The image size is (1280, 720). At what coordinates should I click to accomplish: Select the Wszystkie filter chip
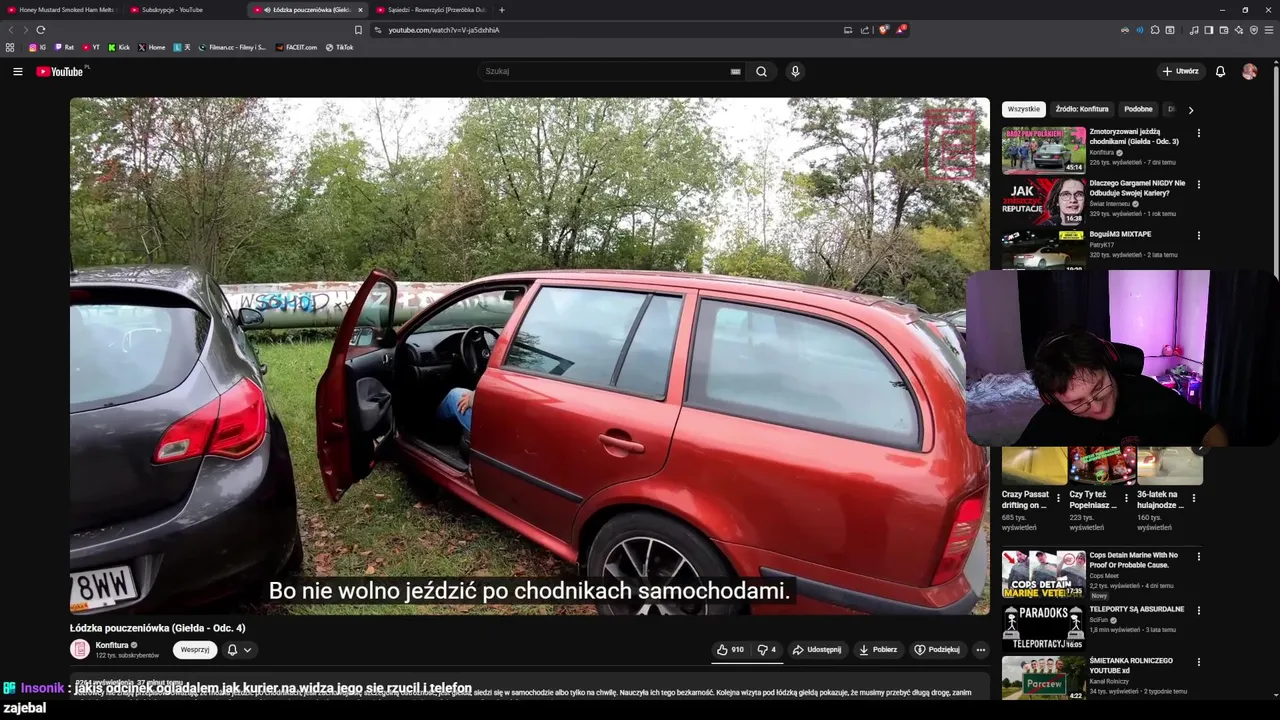pyautogui.click(x=1024, y=109)
